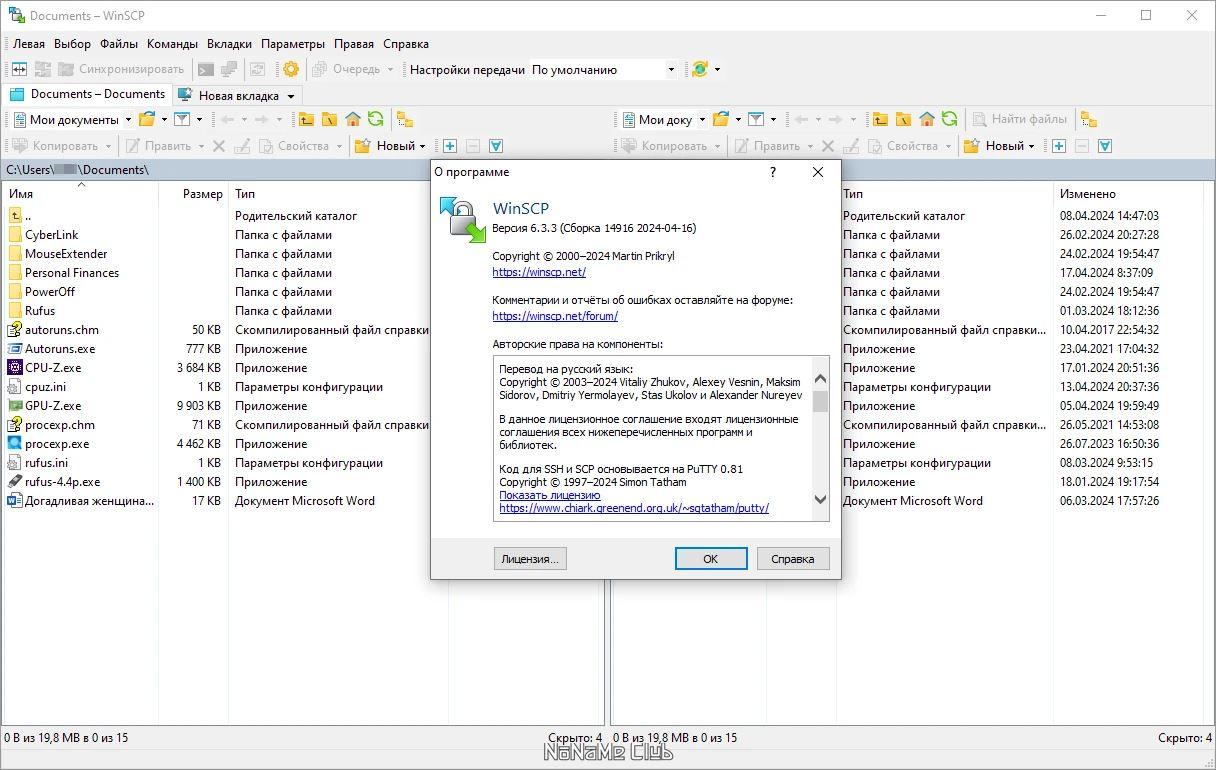Go to home directory in left panel
Image resolution: width=1216 pixels, height=770 pixels.
[x=353, y=119]
